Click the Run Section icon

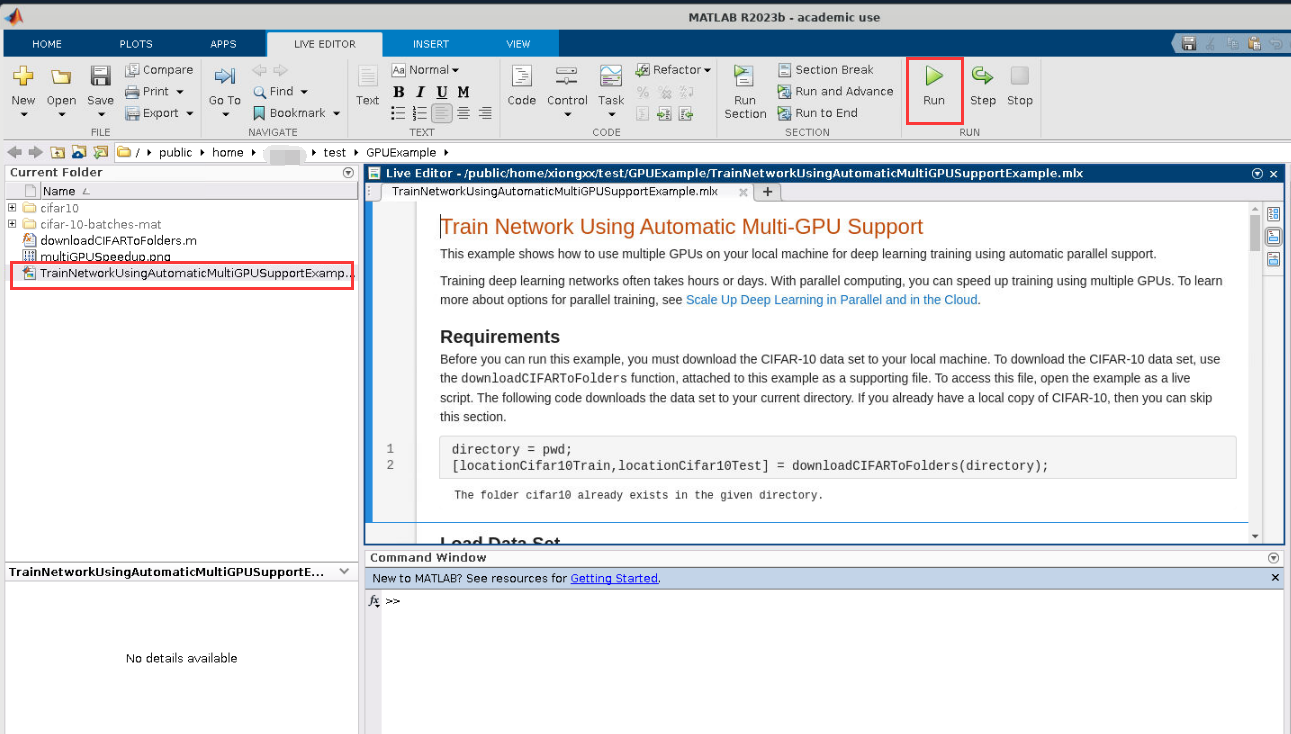pos(744,77)
